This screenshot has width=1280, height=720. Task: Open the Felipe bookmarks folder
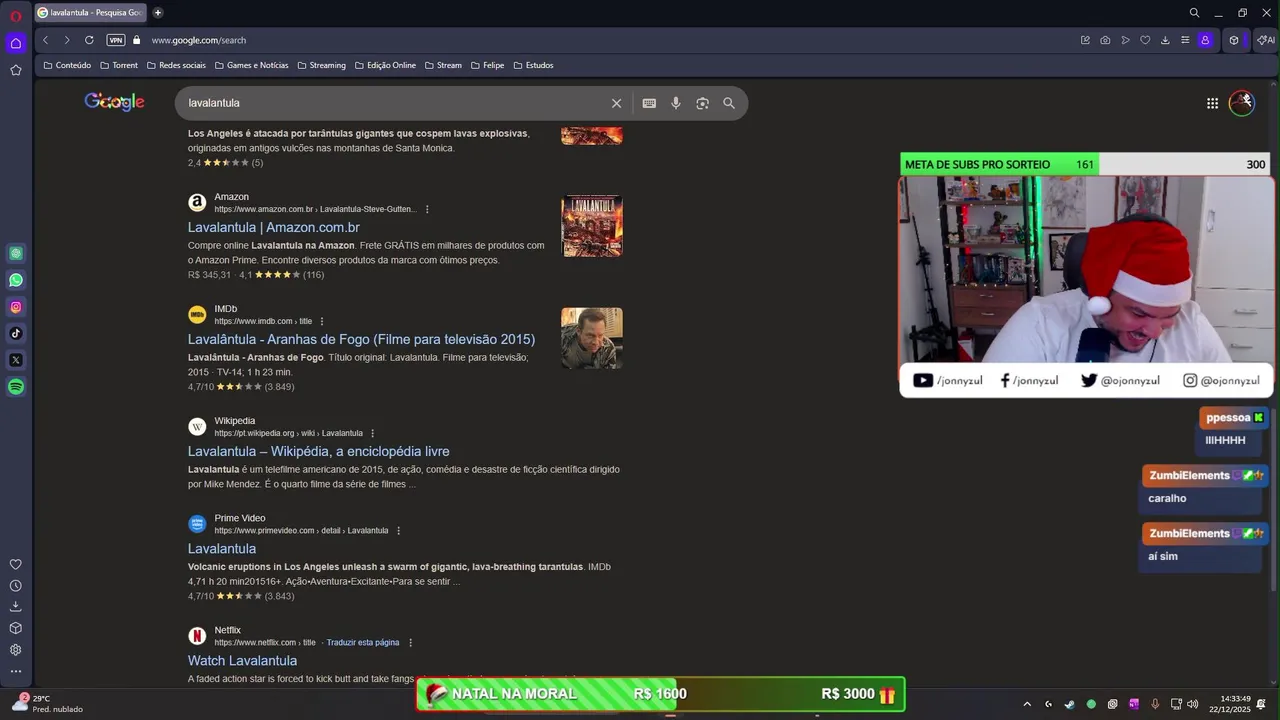pos(487,65)
